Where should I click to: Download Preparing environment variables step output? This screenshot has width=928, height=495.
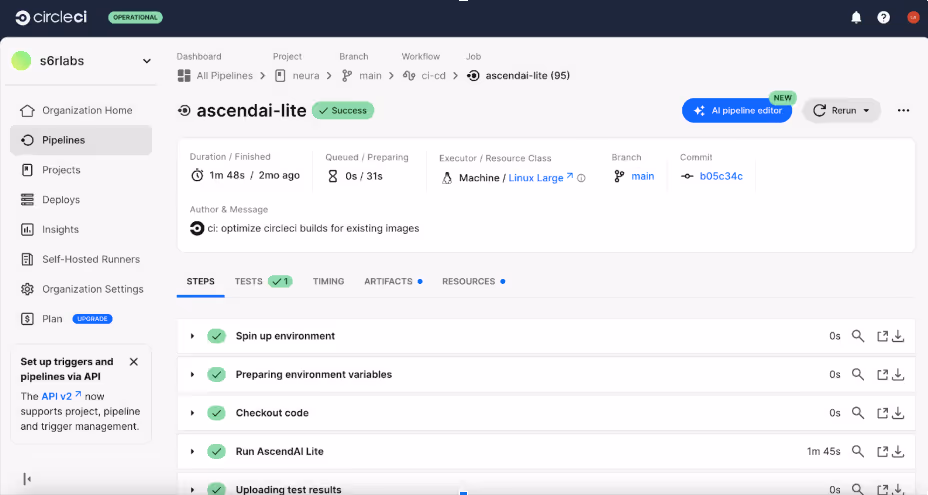[898, 375]
